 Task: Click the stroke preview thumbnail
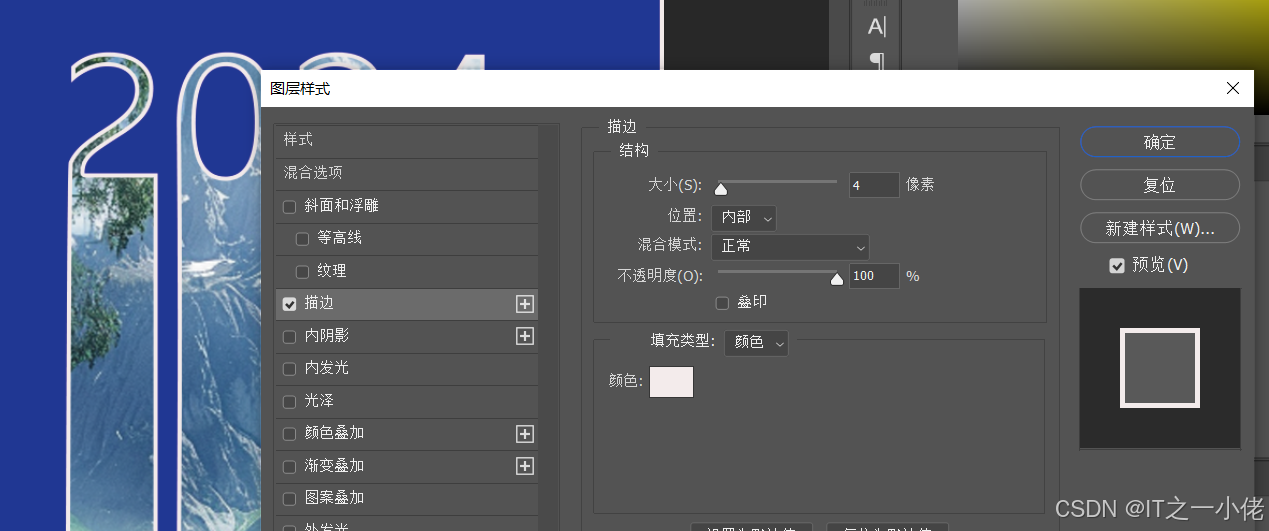(1160, 368)
